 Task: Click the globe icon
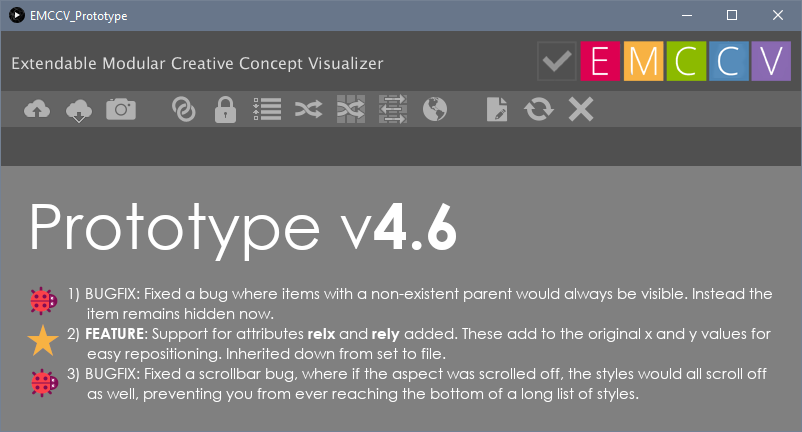click(435, 109)
